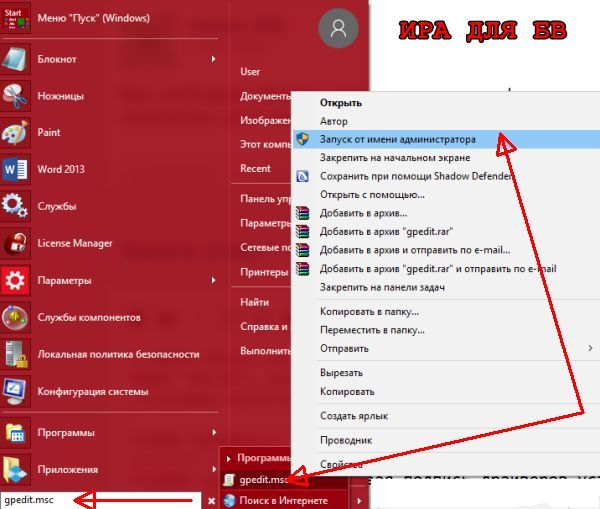Click the administrator shield icon
The image size is (600, 509).
click(x=303, y=139)
